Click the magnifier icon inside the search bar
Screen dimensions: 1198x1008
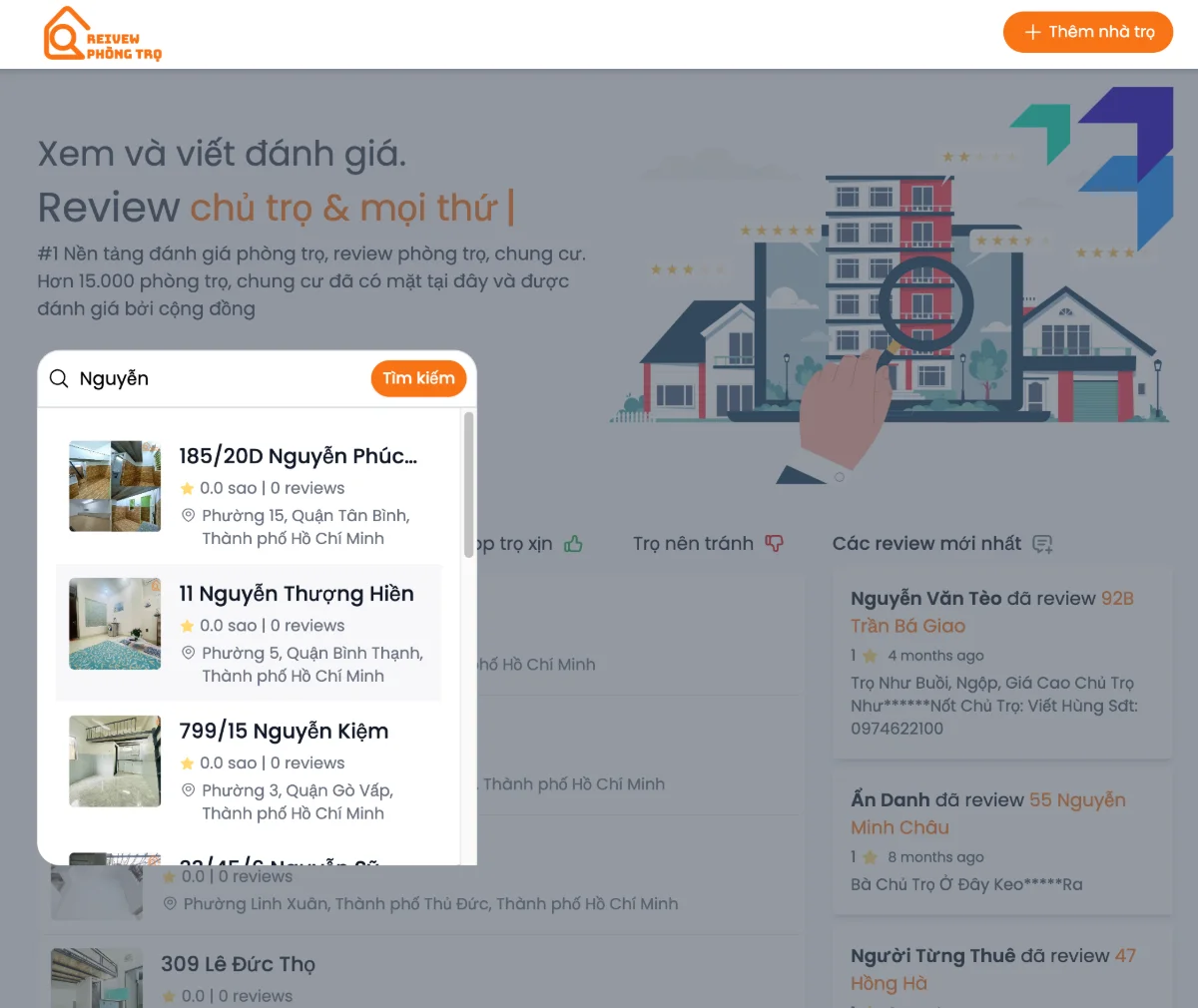pyautogui.click(x=59, y=378)
